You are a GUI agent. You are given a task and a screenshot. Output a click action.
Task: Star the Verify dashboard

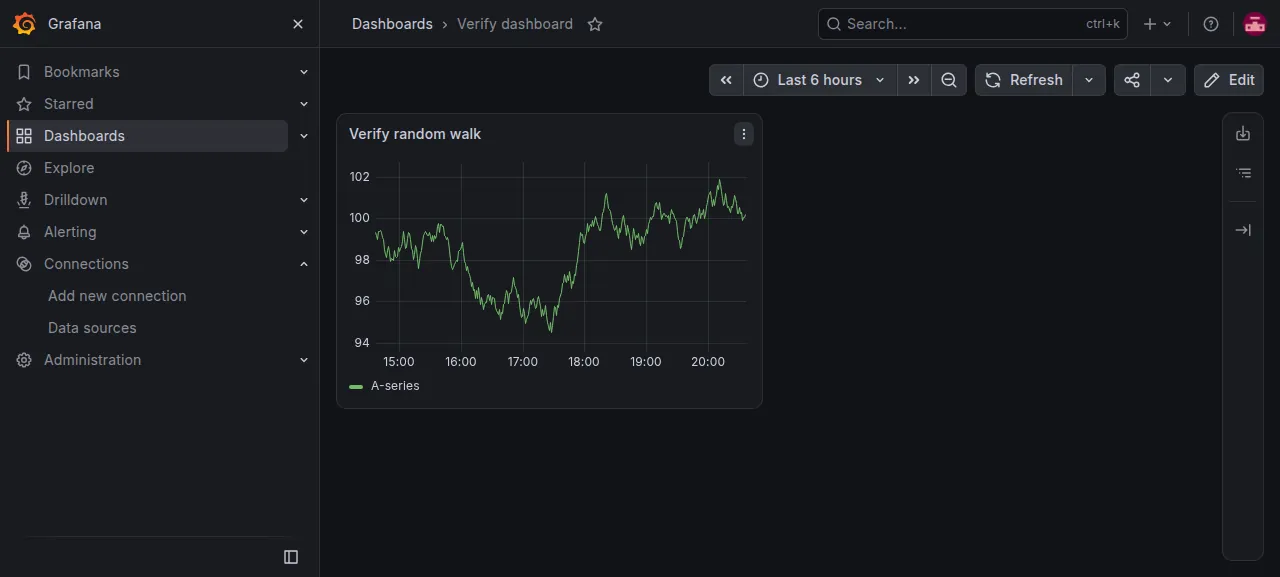click(595, 24)
